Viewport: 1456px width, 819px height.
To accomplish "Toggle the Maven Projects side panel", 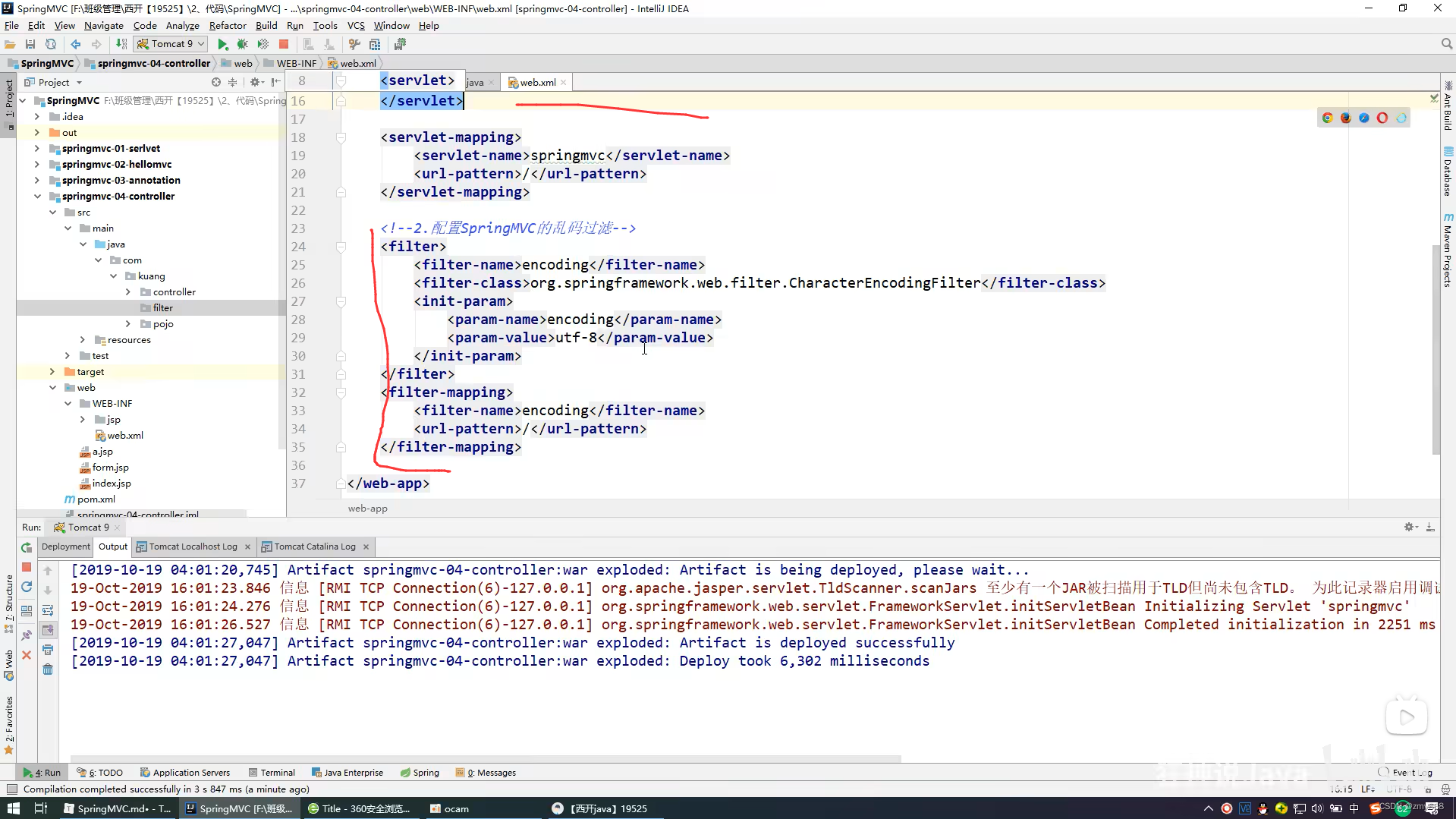I will pos(1448,250).
